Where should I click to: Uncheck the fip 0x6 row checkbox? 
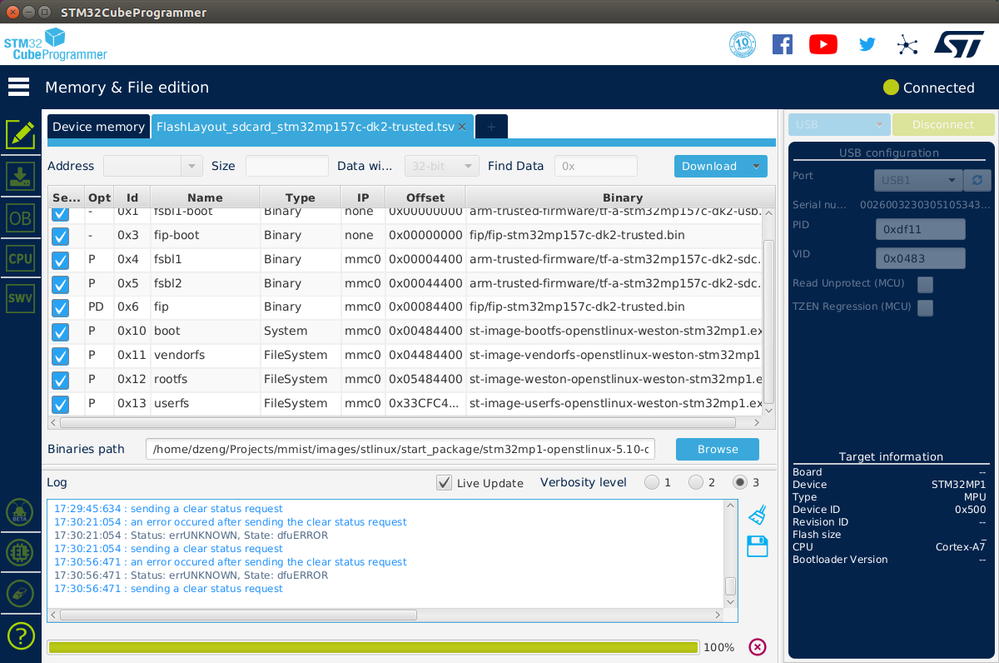(61, 308)
